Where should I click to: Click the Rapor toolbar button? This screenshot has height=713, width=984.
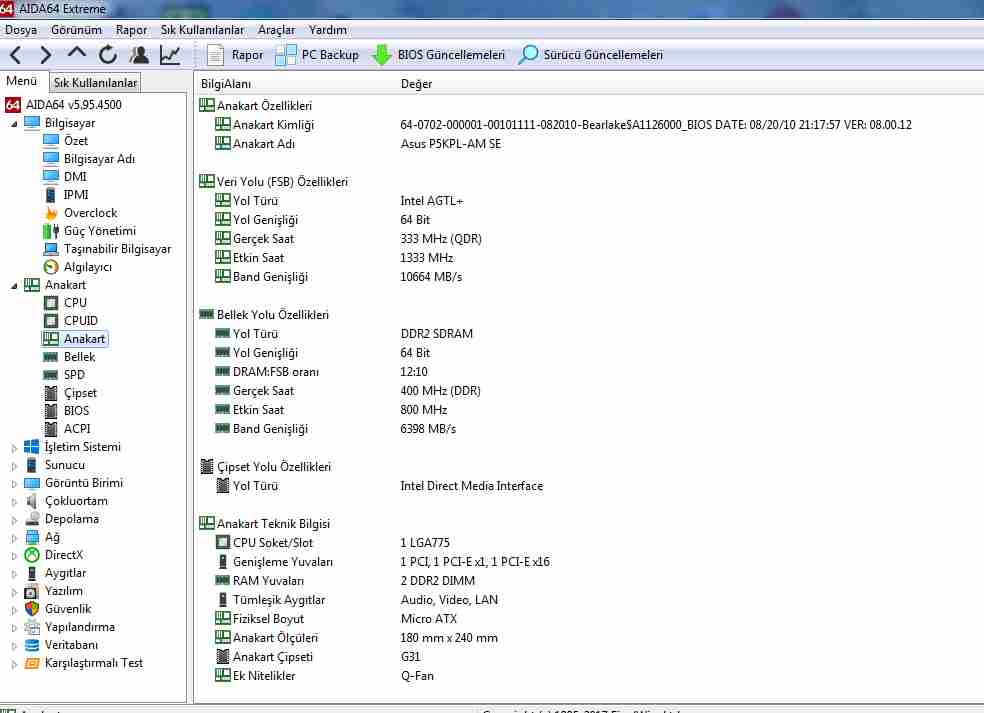coord(235,55)
